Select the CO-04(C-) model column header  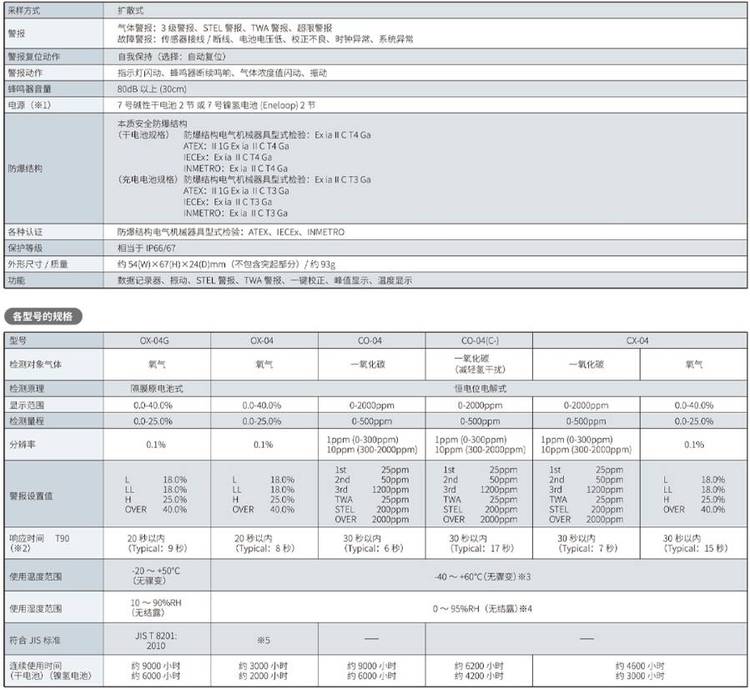pos(481,341)
